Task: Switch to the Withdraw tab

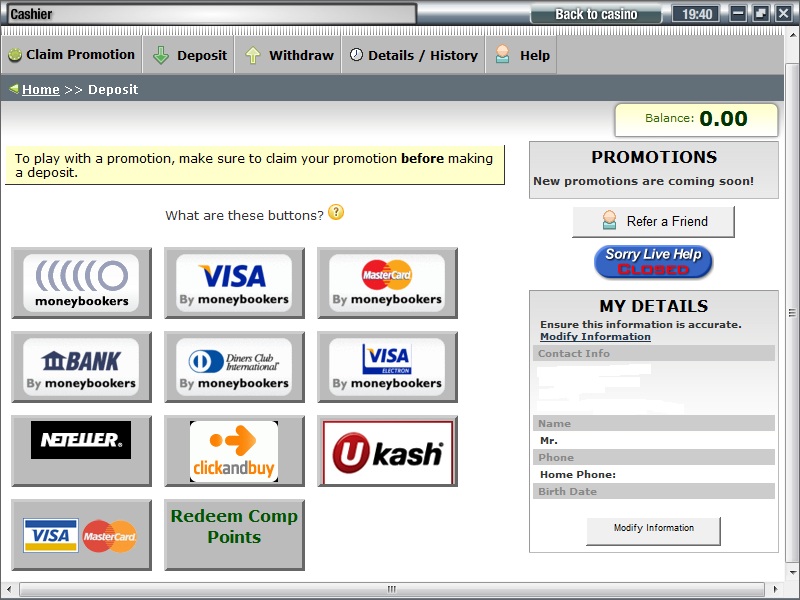Action: 288,55
